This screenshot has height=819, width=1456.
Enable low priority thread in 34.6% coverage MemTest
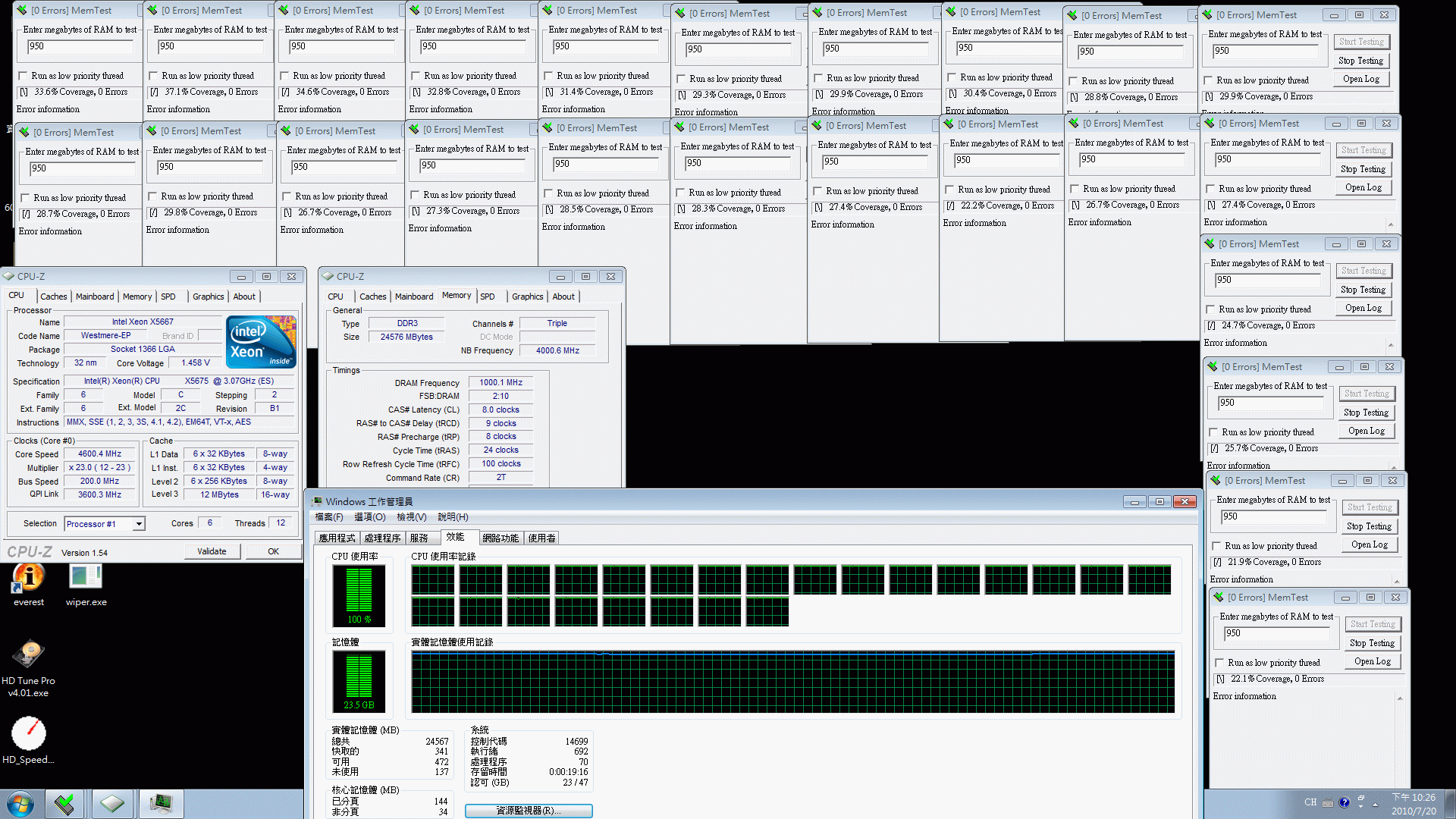[x=284, y=76]
